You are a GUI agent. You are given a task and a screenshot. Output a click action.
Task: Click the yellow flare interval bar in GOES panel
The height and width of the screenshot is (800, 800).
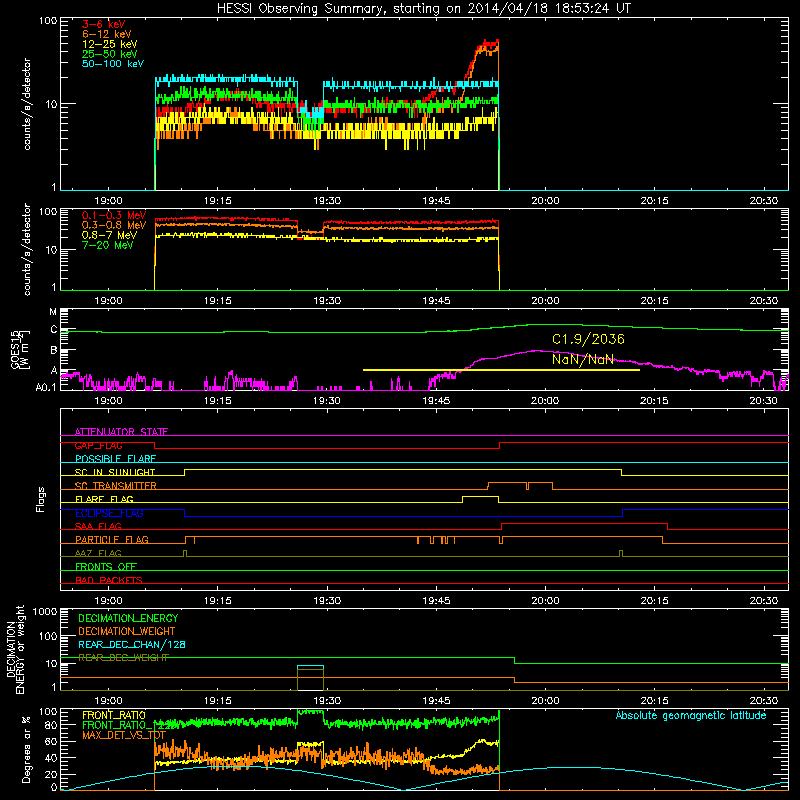click(501, 370)
